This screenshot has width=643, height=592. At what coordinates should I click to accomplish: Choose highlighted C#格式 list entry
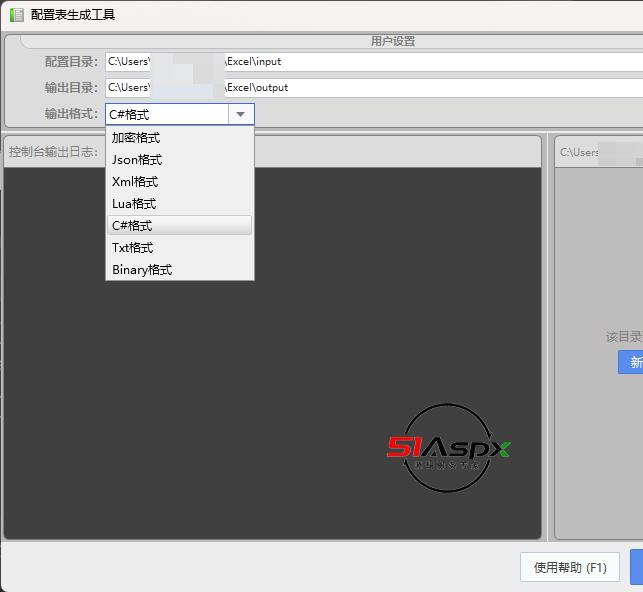pyautogui.click(x=132, y=226)
